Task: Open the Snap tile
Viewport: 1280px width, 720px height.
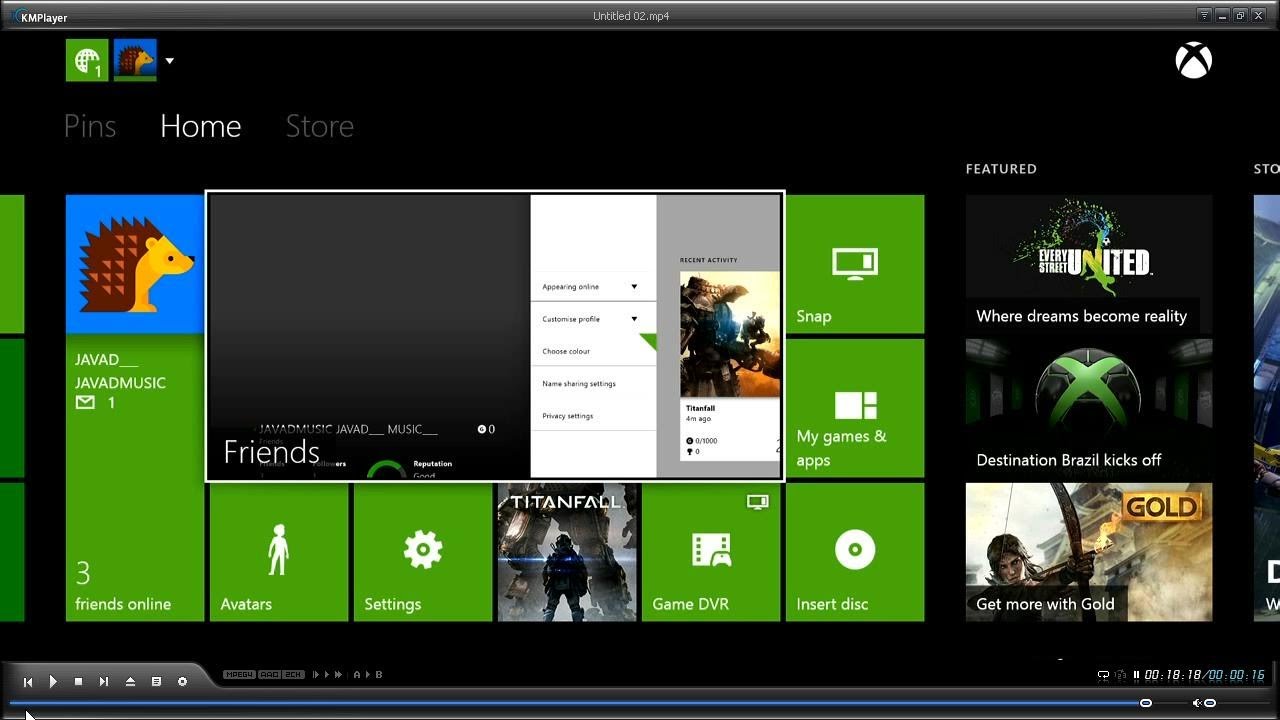Action: (x=855, y=264)
